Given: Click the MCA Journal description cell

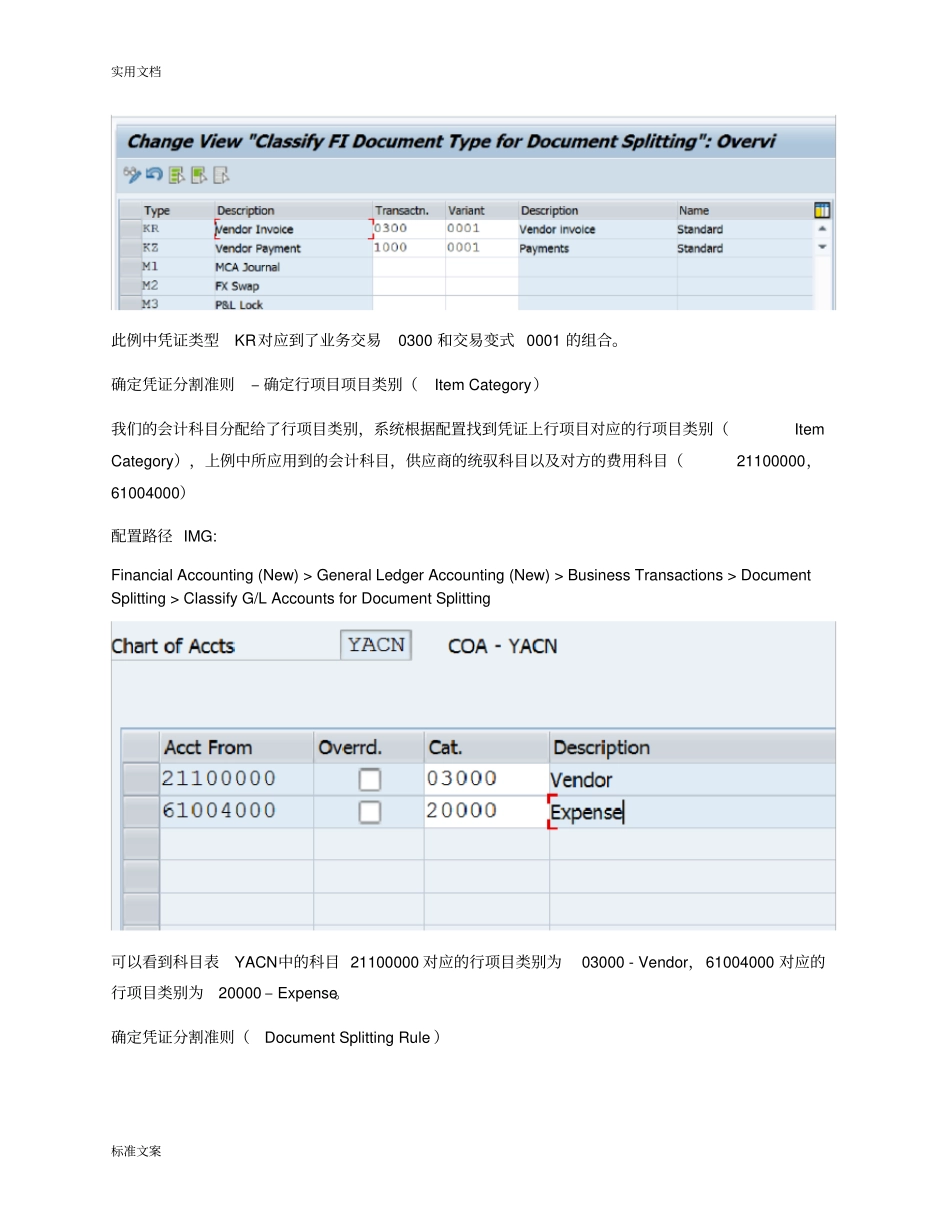Looking at the screenshot, I should 292,267.
